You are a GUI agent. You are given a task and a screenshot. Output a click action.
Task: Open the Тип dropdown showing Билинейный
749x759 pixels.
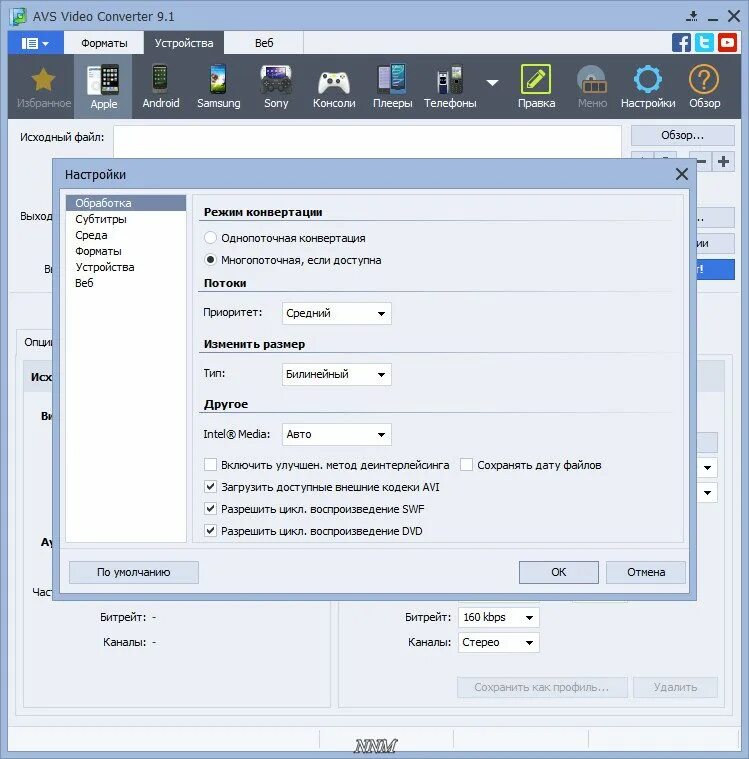click(x=336, y=374)
